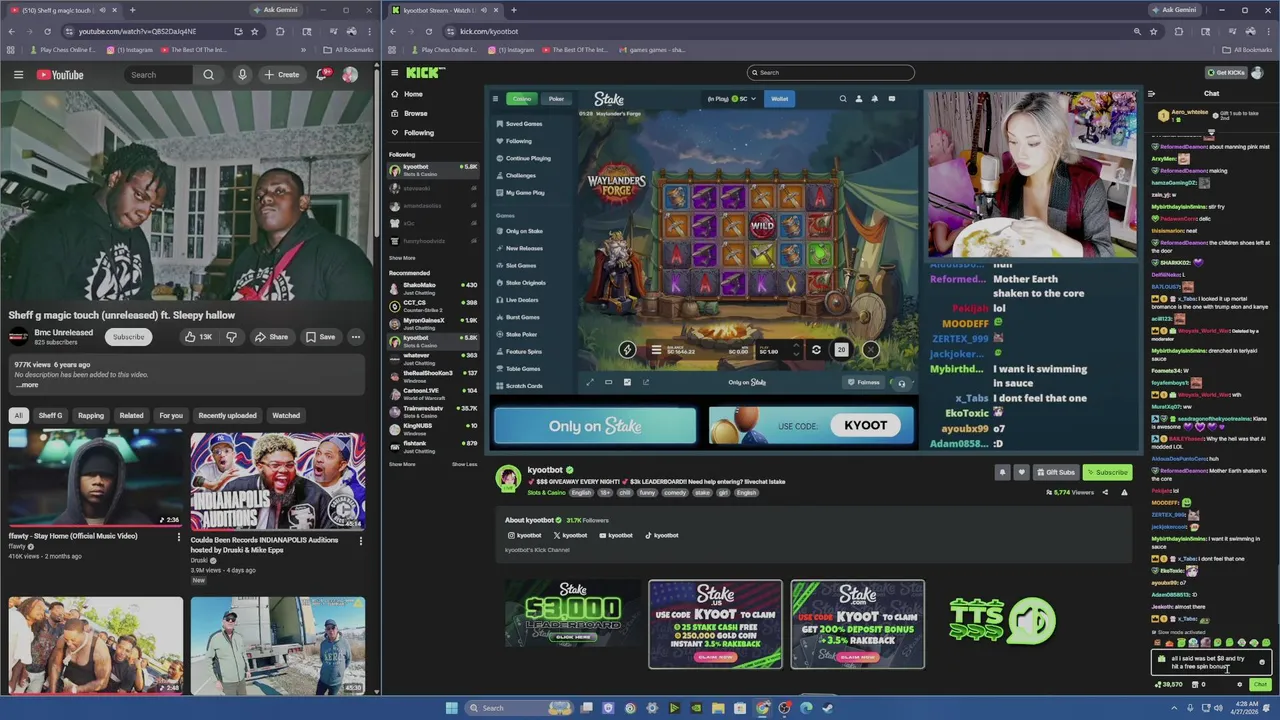Open Stake profile user icon

click(x=859, y=98)
